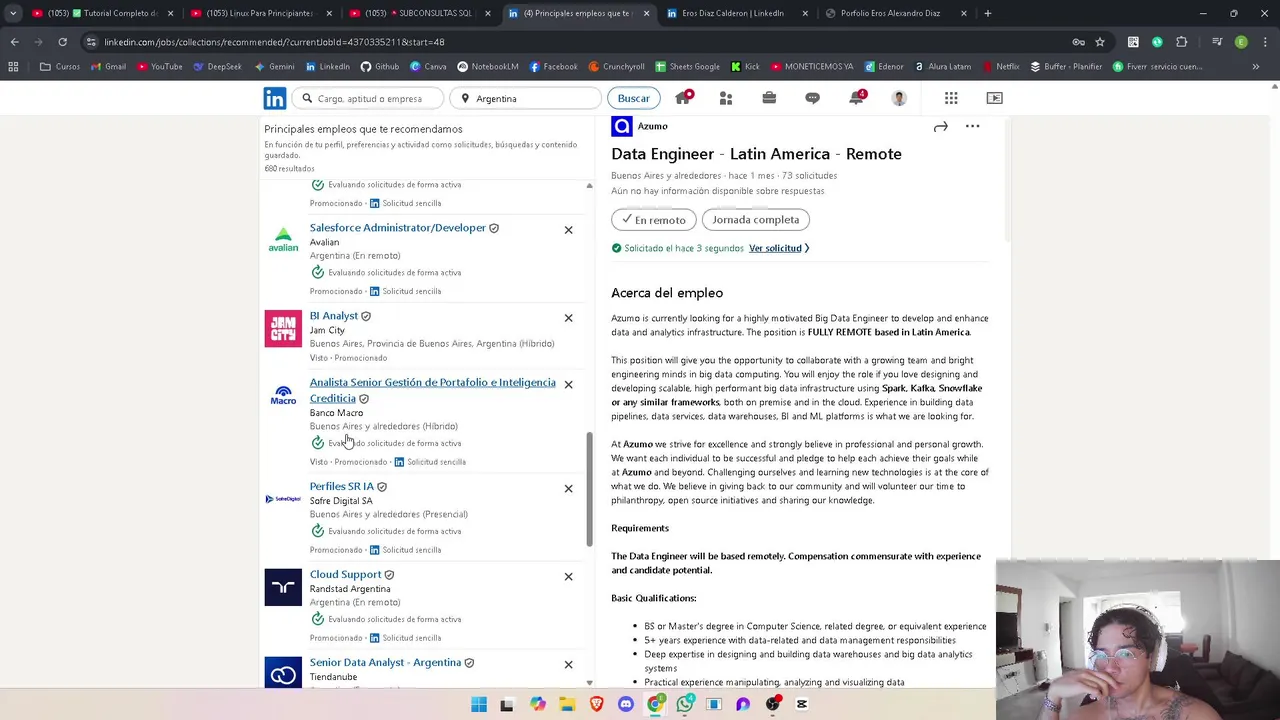Image resolution: width=1280 pixels, height=720 pixels.
Task: Open My Network people icon
Action: click(726, 98)
